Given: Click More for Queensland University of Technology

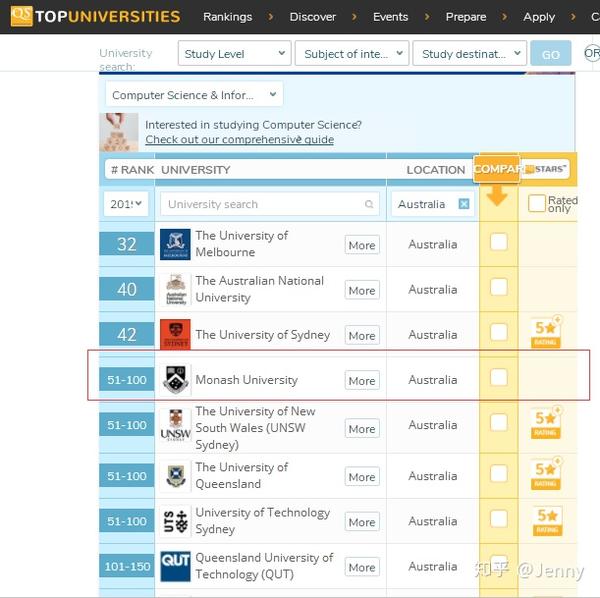Looking at the screenshot, I should coord(362,567).
